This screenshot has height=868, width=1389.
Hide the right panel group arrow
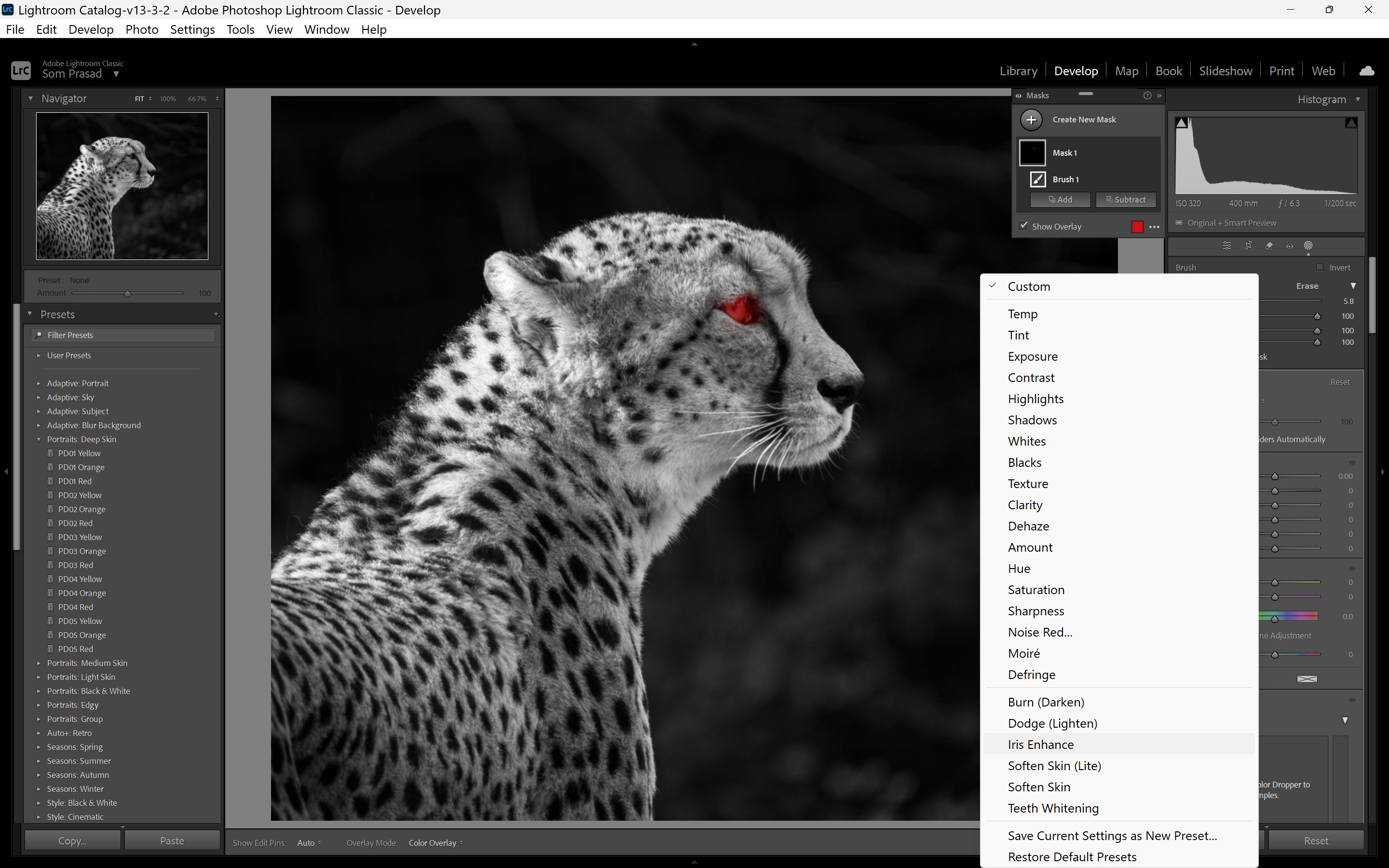point(1383,471)
